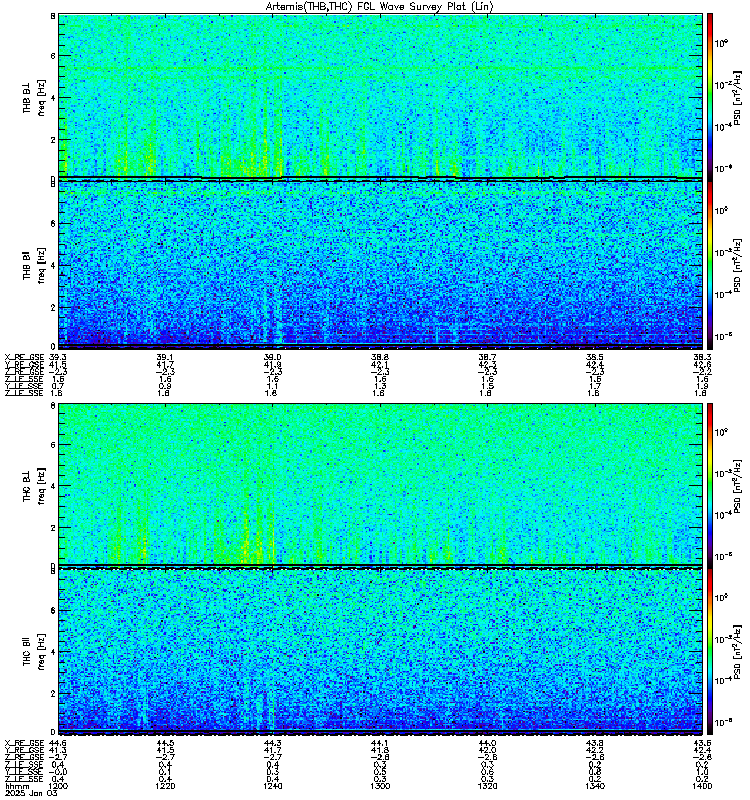This screenshot has height=800, width=750.
Task: Click the THC X_RE_GSE value '43.6'
Action: 703,743
